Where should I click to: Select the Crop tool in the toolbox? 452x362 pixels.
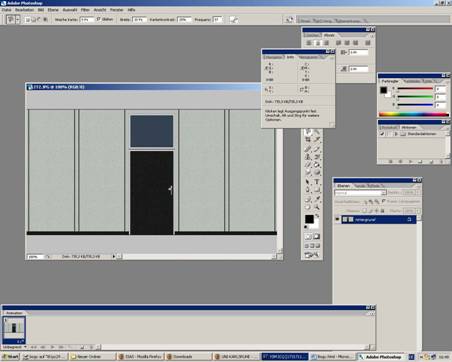pos(308,140)
